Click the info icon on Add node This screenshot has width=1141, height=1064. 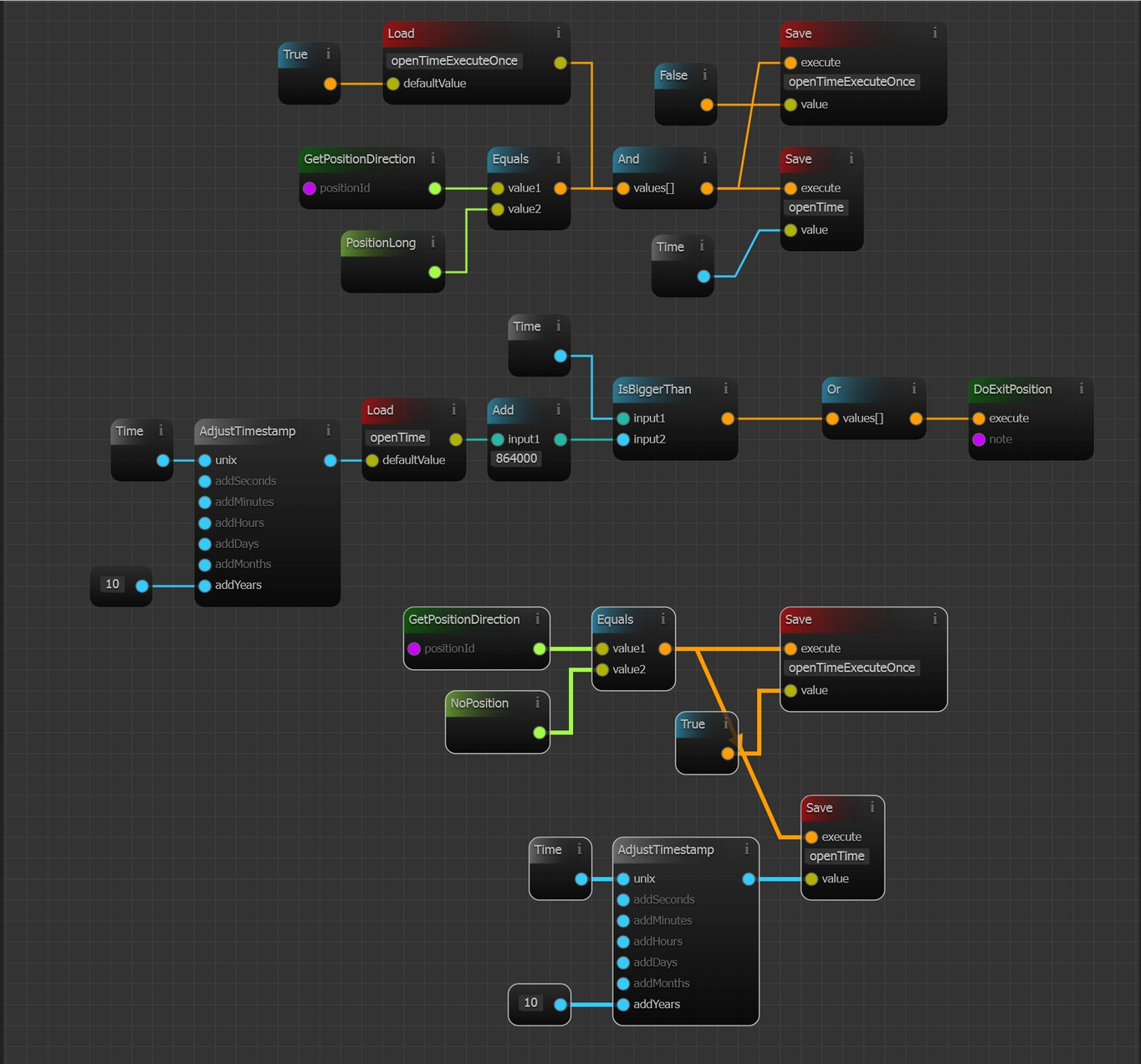pos(558,410)
